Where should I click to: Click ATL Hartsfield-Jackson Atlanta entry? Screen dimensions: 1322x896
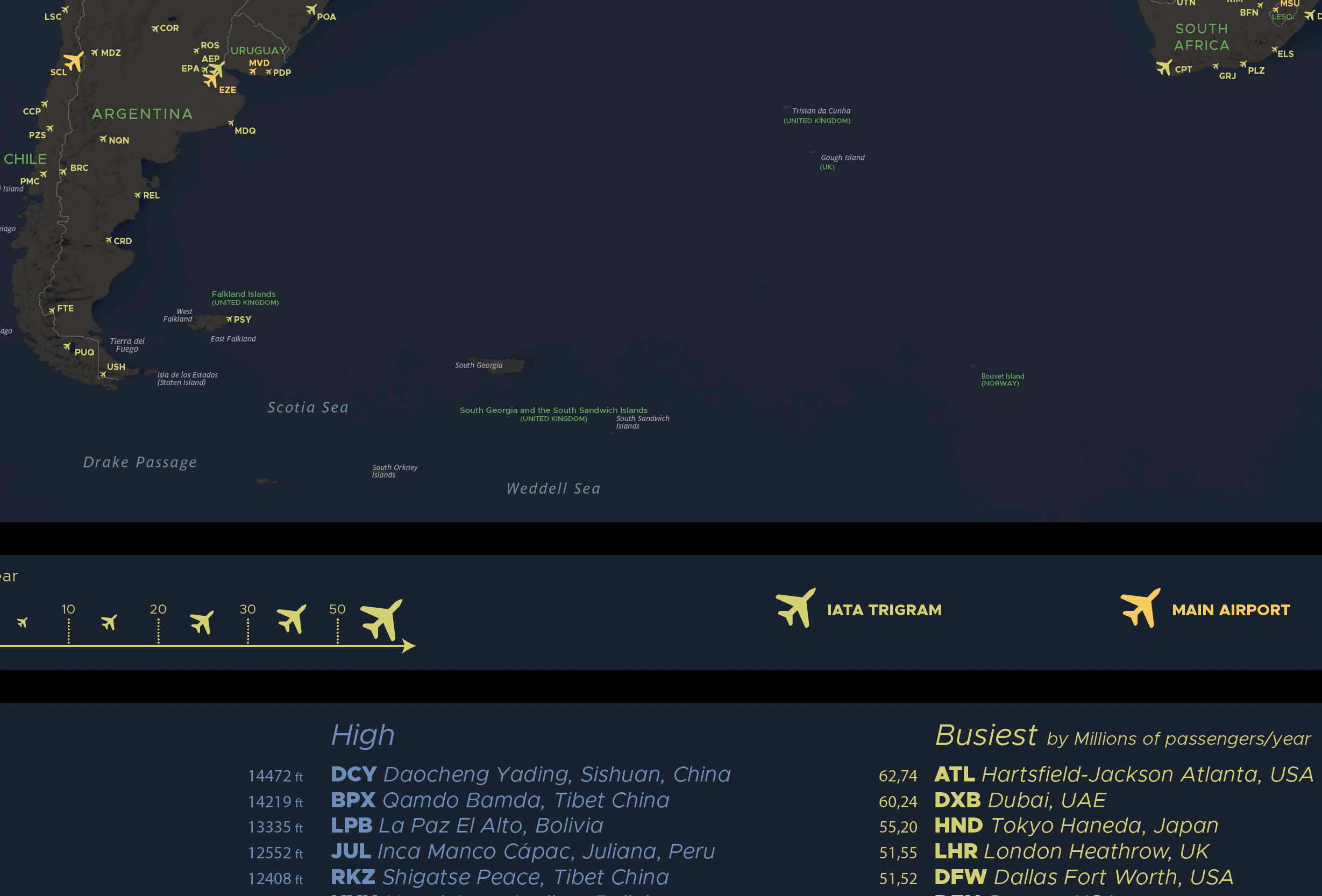1124,774
